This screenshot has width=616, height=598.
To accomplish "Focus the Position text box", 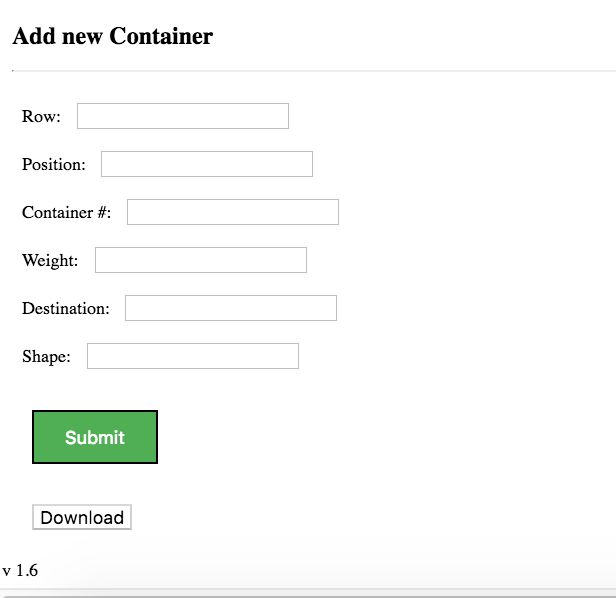I will coord(206,164).
